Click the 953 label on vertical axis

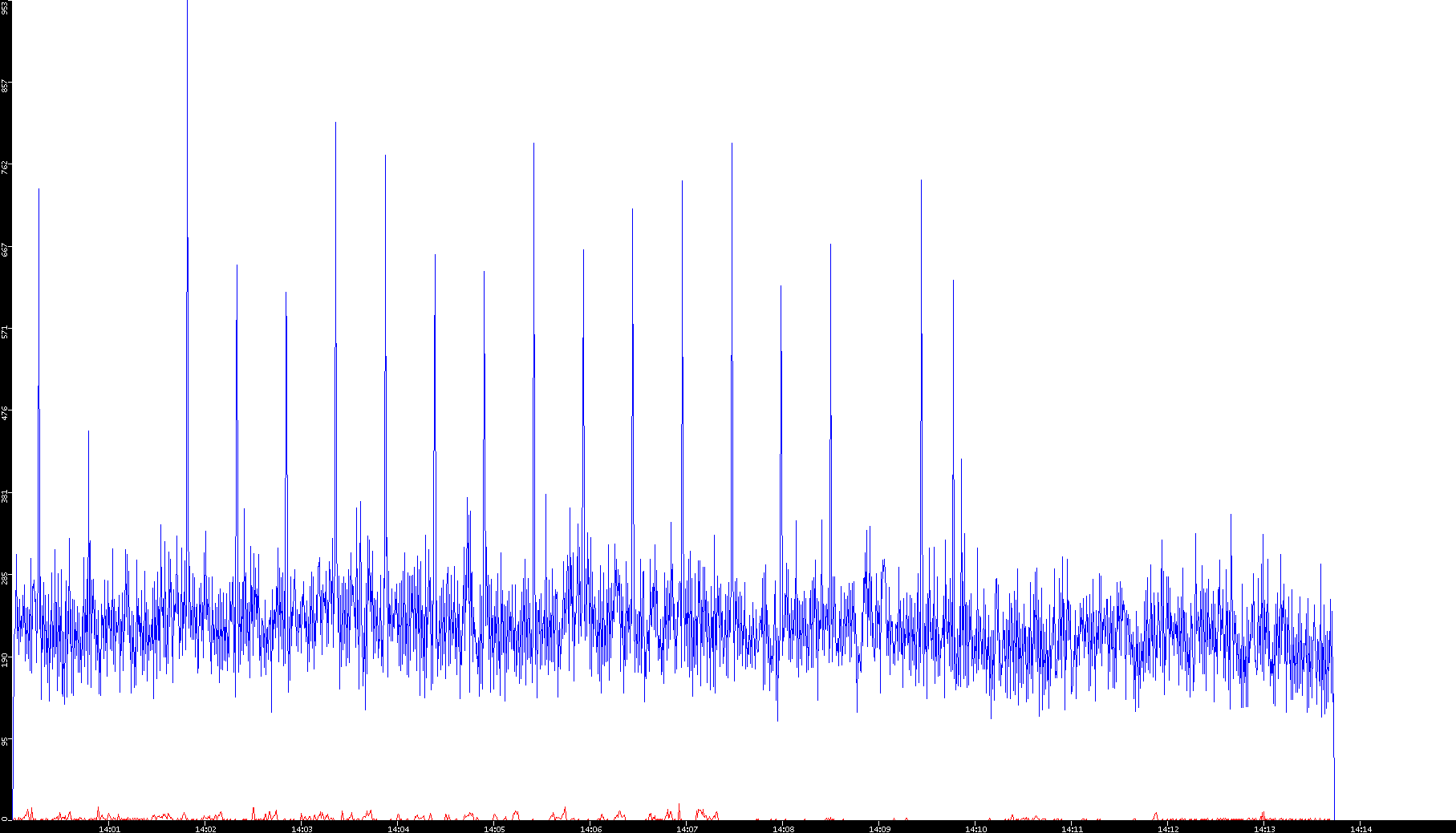5,8
